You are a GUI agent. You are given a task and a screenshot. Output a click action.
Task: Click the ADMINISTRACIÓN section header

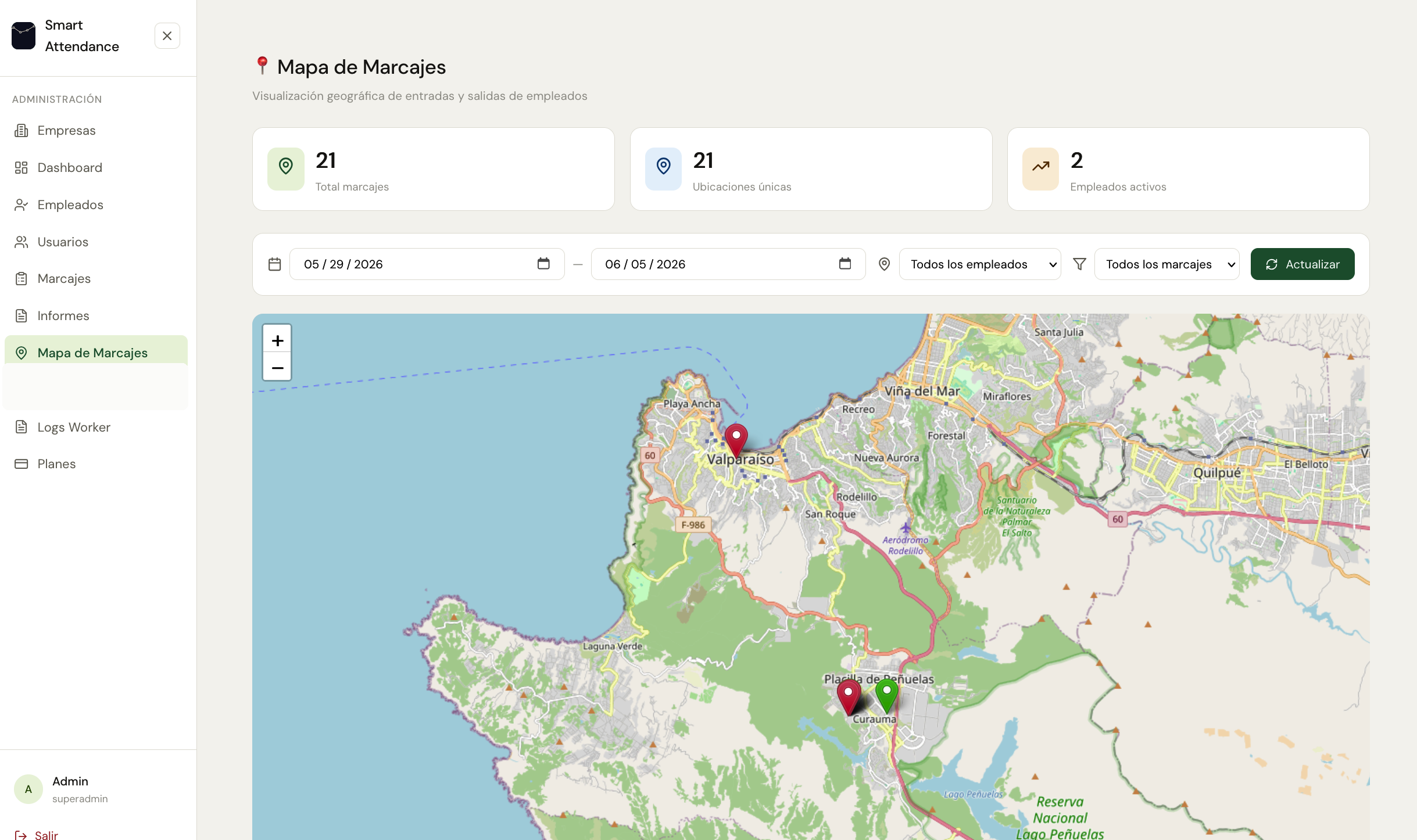point(57,99)
